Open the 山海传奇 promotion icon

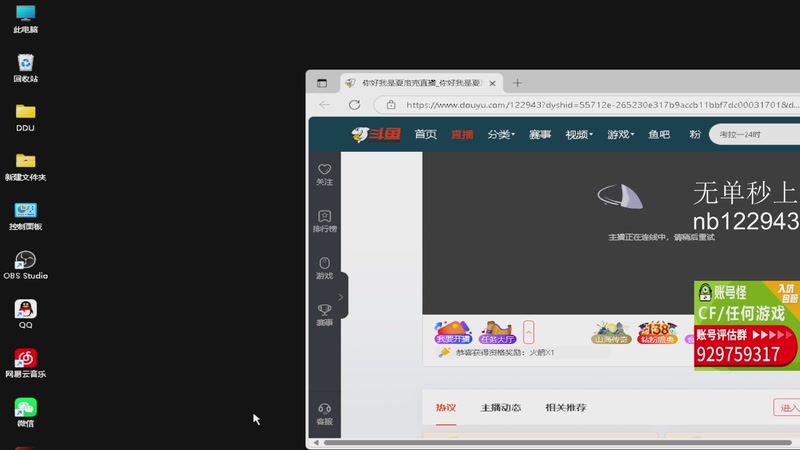tap(611, 332)
